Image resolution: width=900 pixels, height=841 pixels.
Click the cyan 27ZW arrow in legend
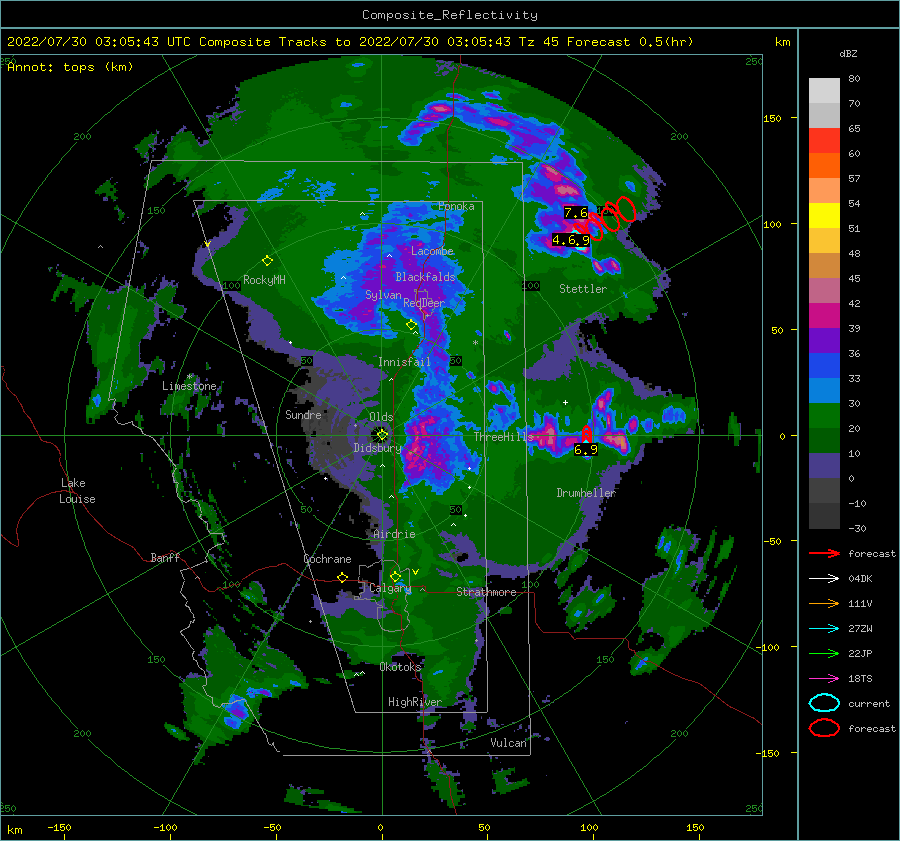tap(824, 629)
